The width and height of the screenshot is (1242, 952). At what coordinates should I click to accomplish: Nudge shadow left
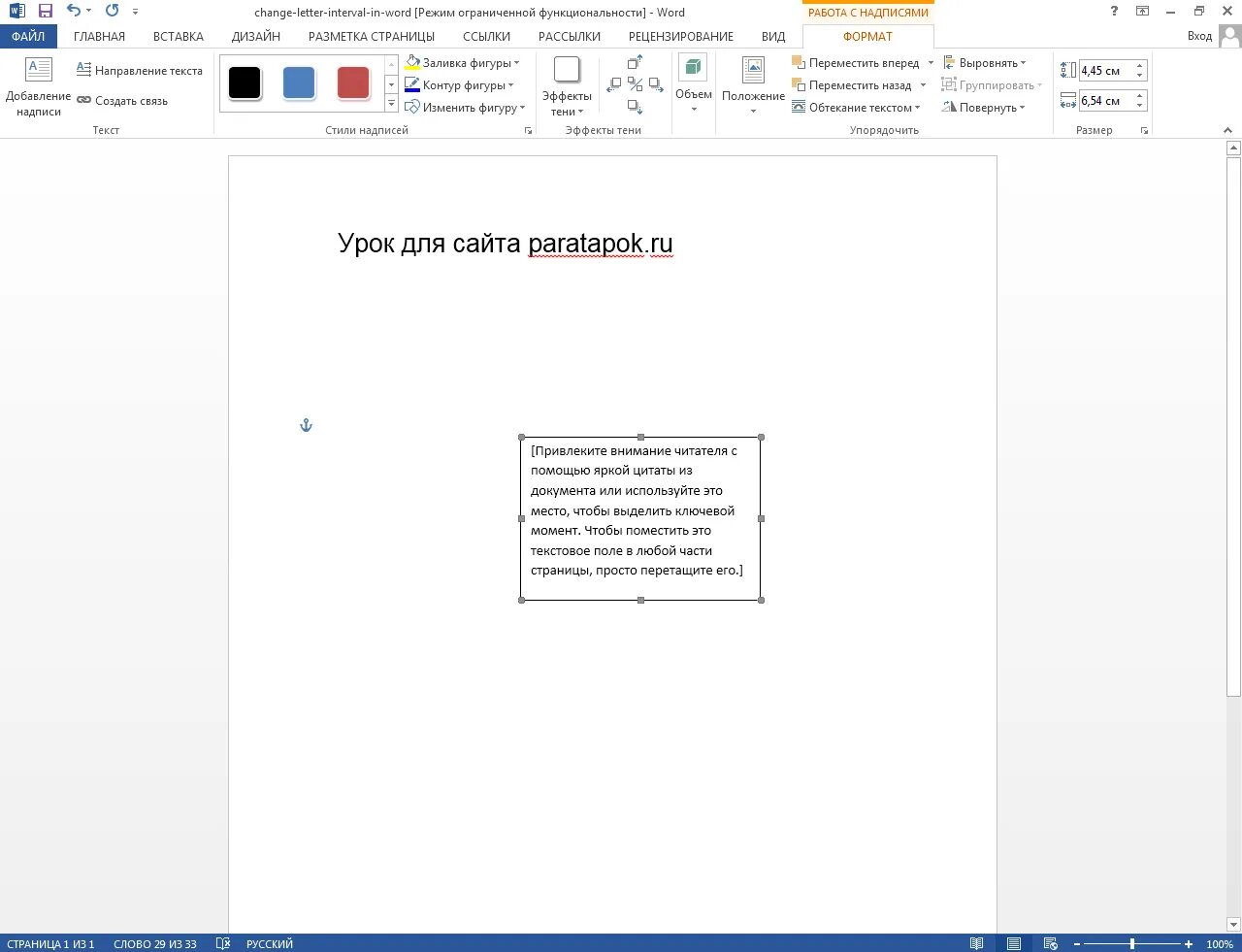pyautogui.click(x=613, y=84)
